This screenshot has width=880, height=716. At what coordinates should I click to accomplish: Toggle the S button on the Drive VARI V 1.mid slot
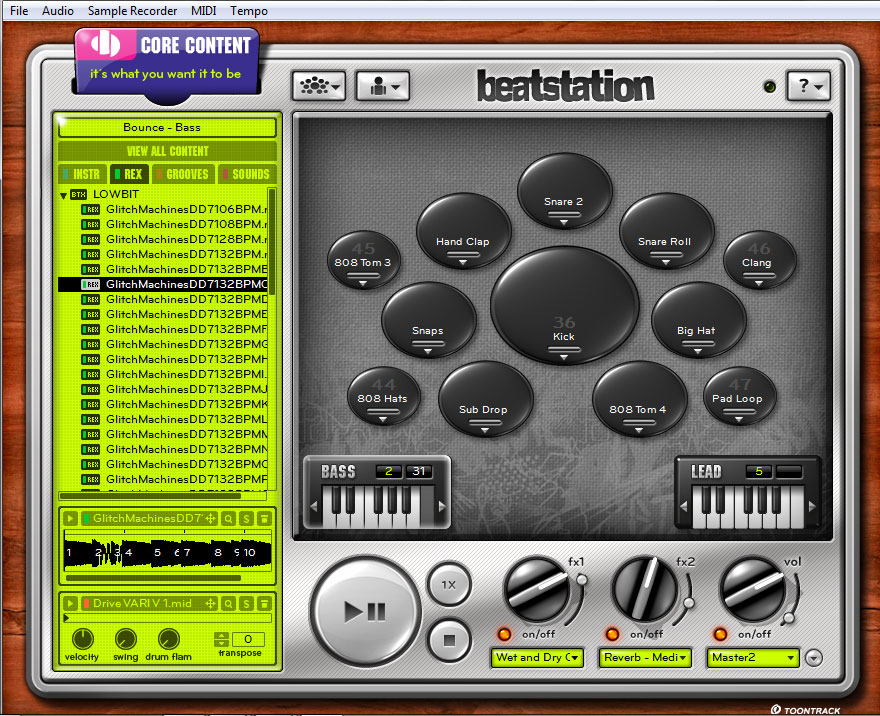[246, 604]
